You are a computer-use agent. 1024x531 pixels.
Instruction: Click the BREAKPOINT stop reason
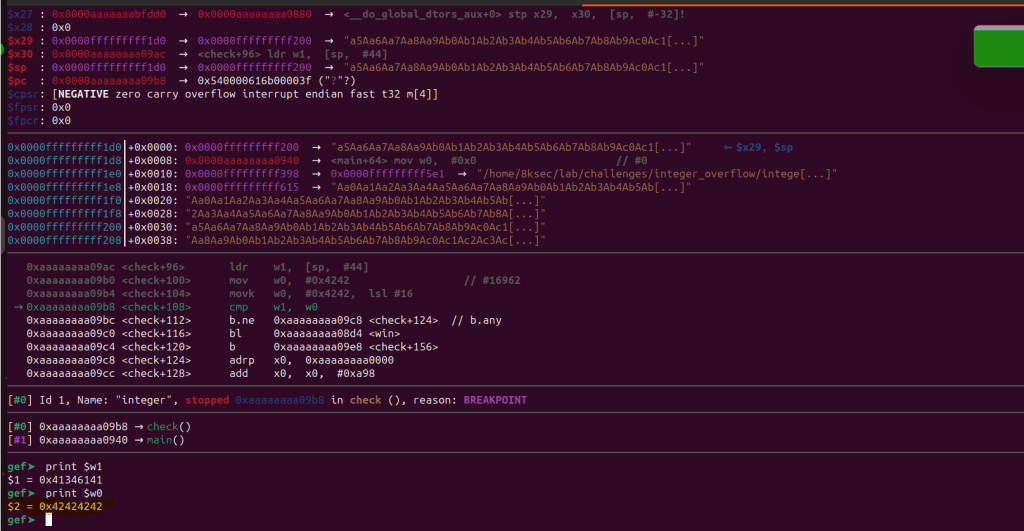coord(495,400)
